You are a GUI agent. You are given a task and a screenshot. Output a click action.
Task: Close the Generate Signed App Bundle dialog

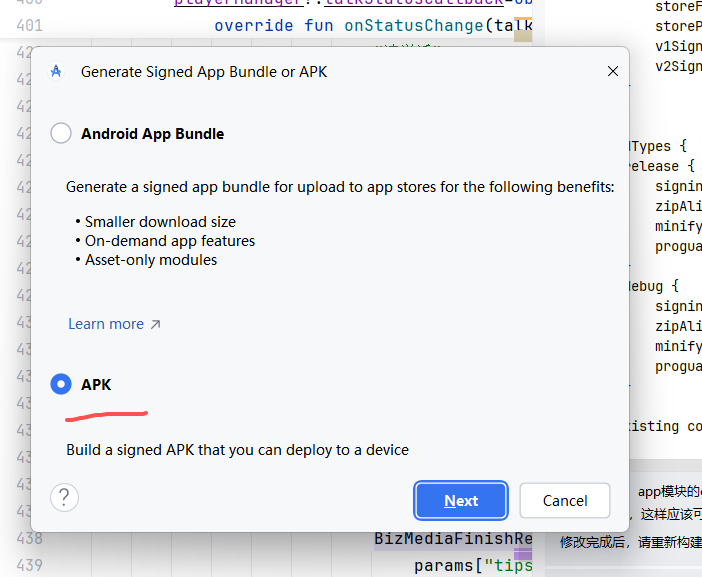pyautogui.click(x=613, y=72)
